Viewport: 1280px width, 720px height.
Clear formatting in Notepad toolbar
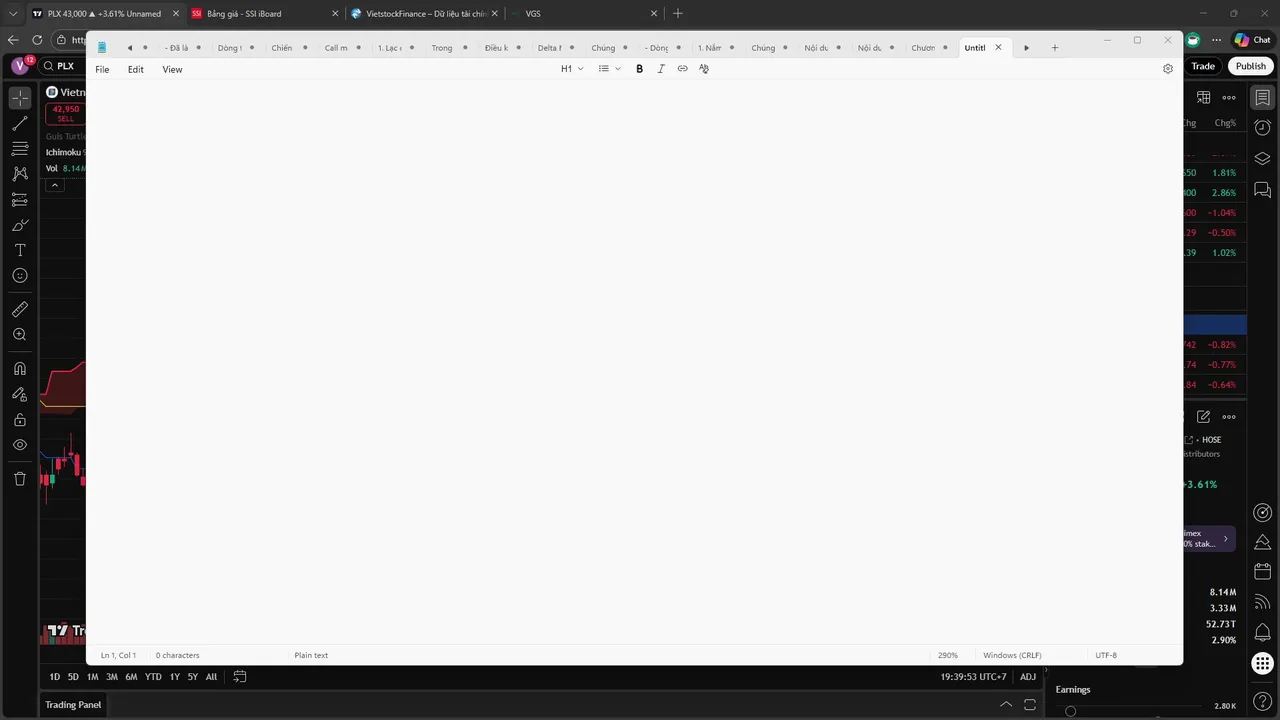click(x=704, y=69)
